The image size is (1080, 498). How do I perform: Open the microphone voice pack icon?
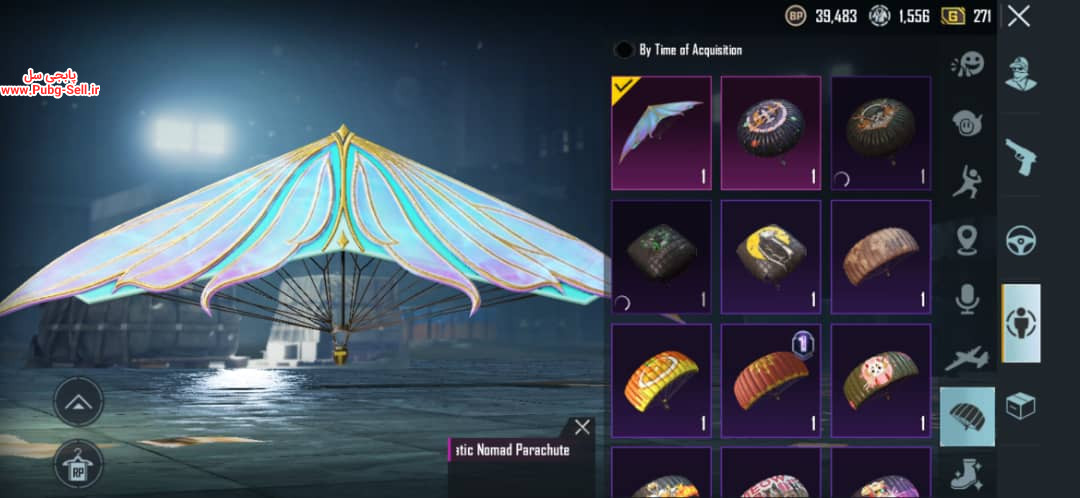(968, 299)
